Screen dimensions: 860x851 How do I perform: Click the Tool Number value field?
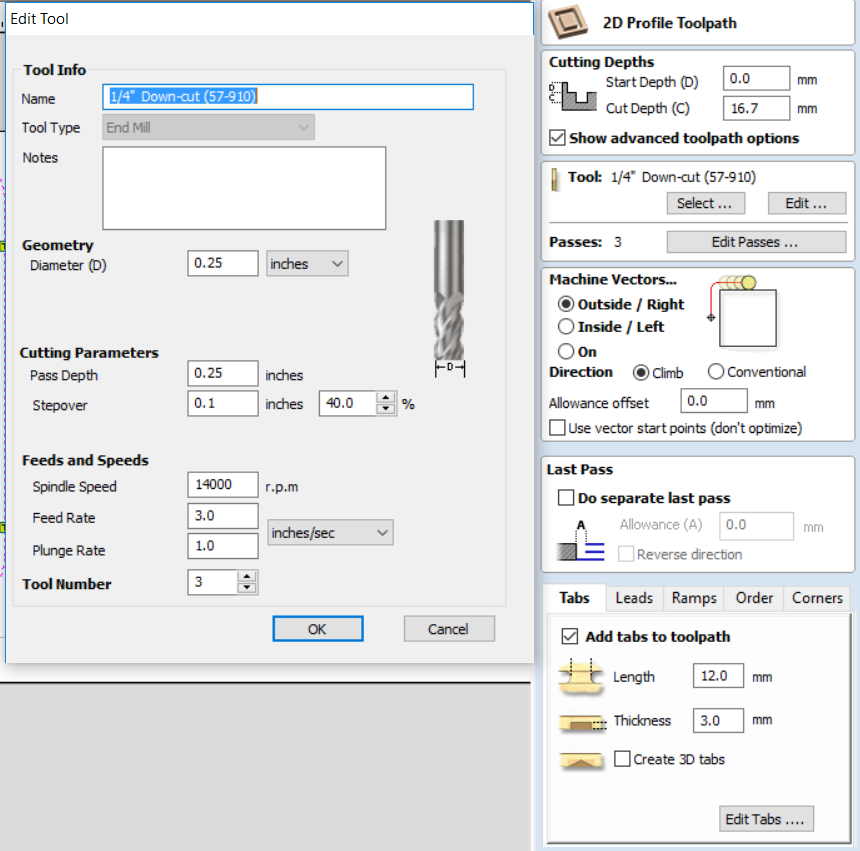pyautogui.click(x=213, y=582)
